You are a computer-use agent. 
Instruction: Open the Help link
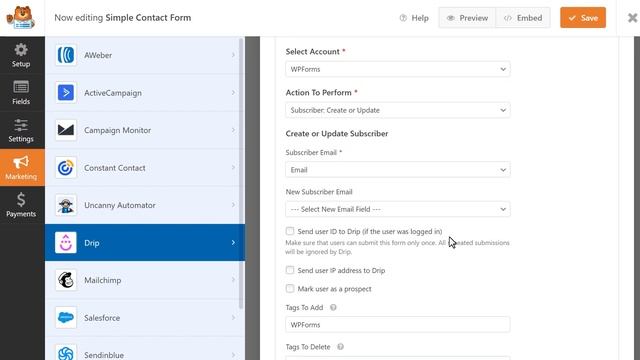[414, 18]
